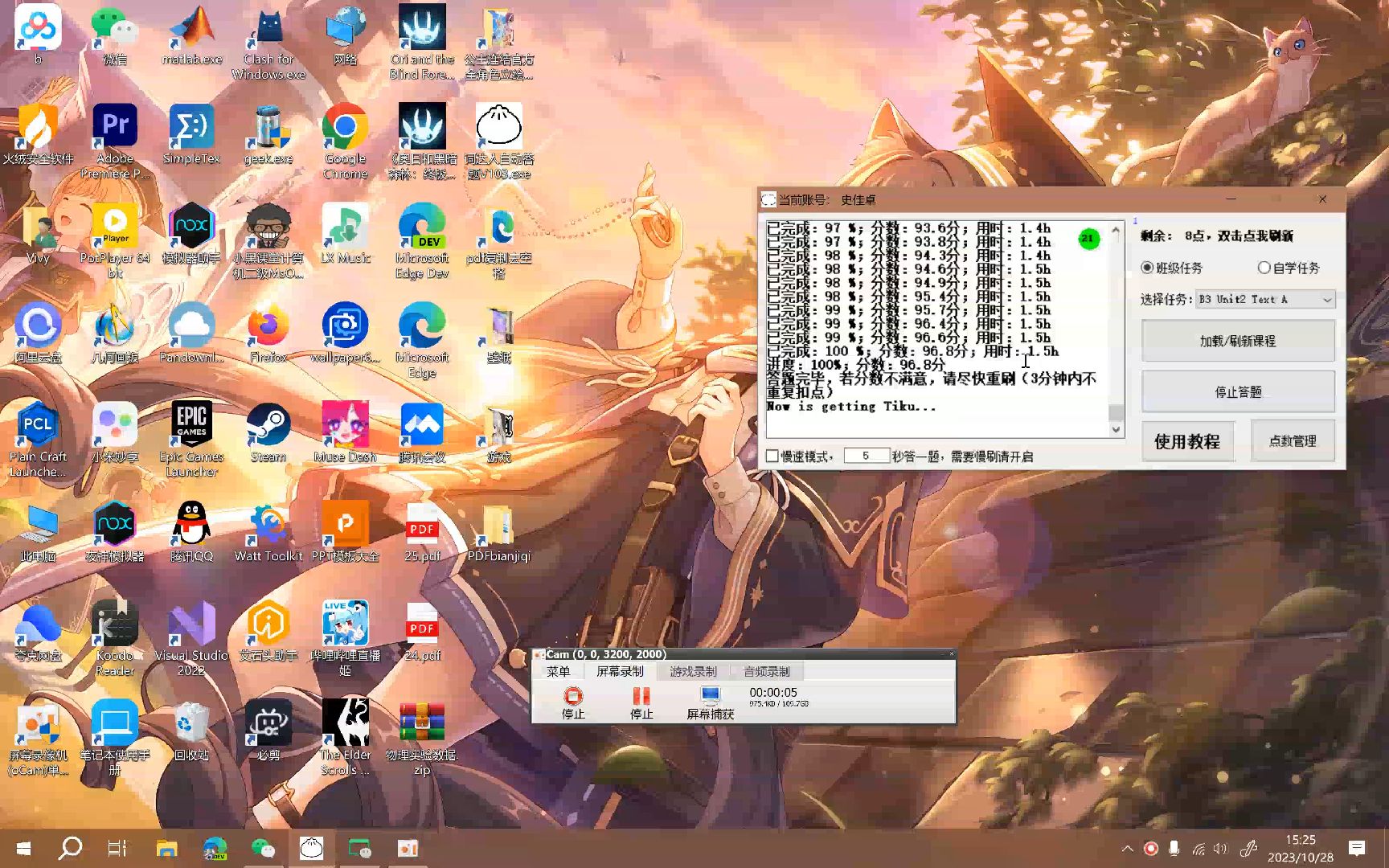The image size is (1389, 868).
Task: Click the green 21 indicator circle
Action: (1088, 239)
